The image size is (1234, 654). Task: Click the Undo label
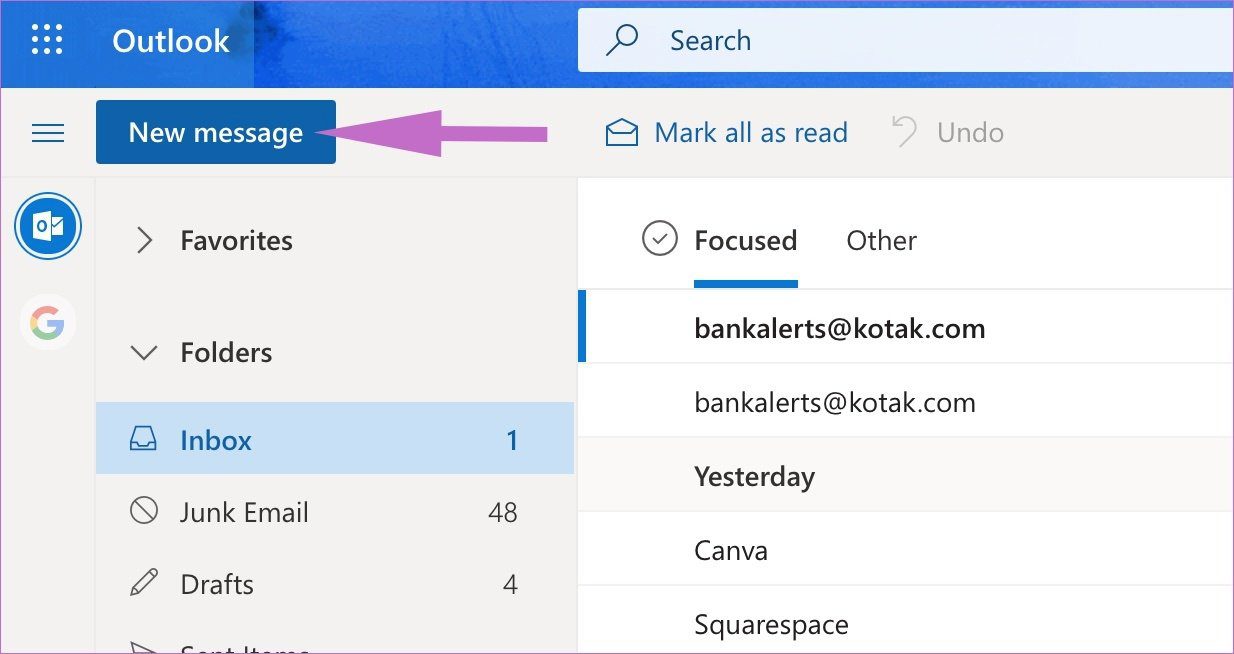970,132
